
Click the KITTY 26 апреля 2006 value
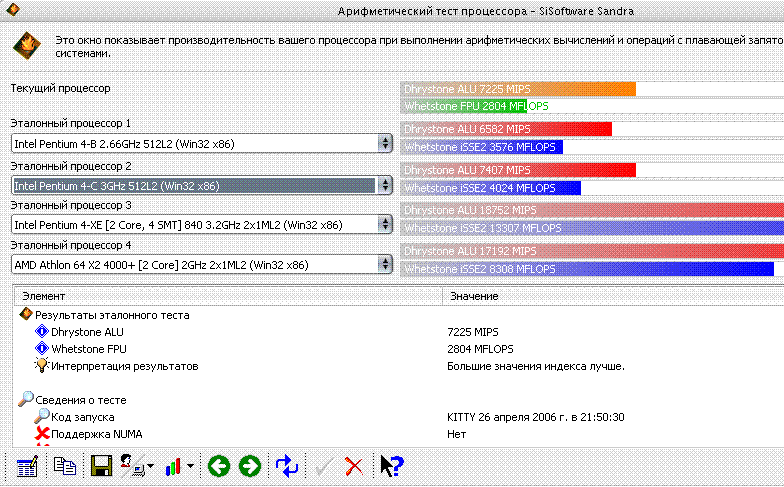(536, 417)
